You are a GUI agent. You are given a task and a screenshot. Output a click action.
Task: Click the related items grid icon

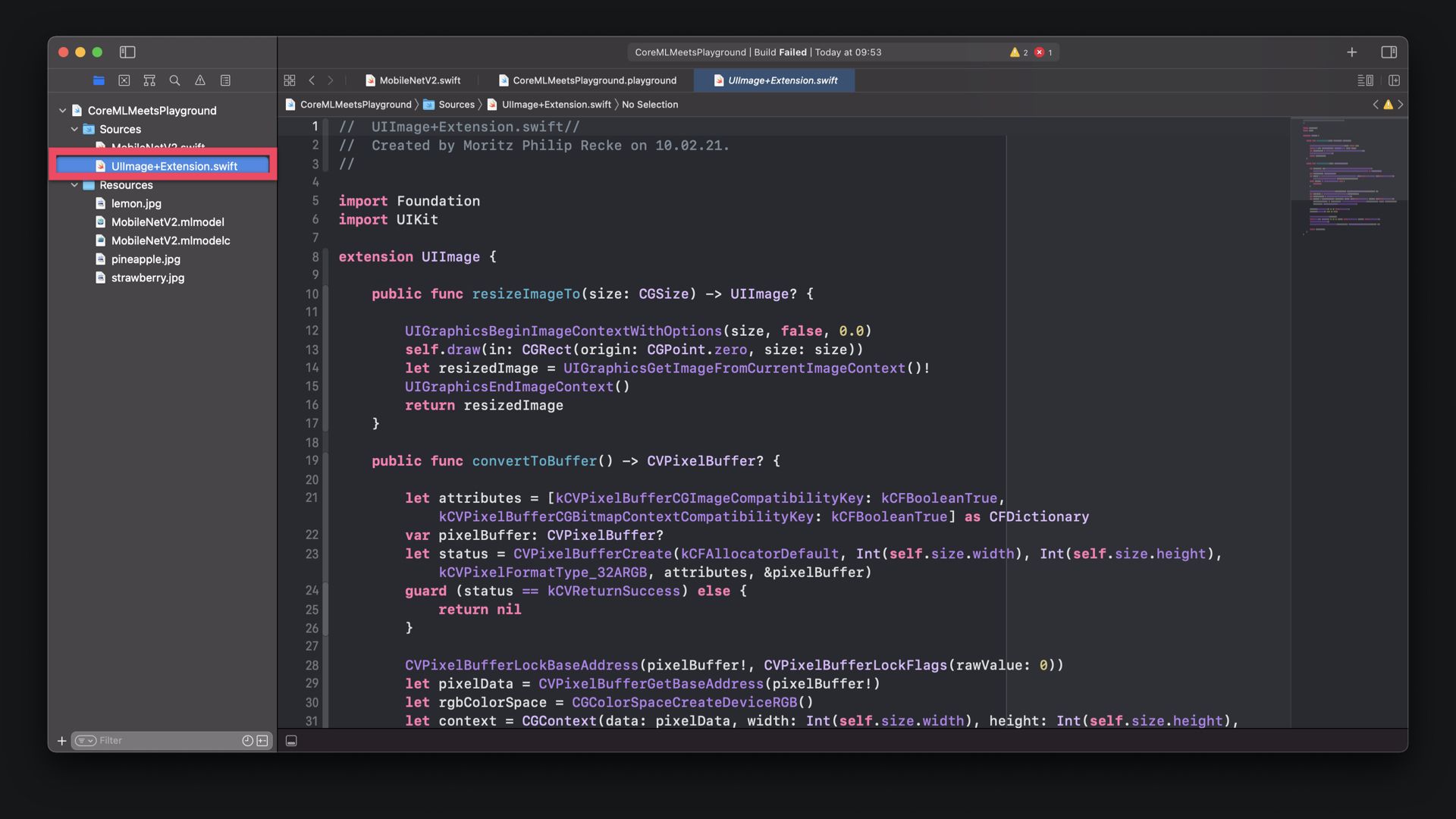pyautogui.click(x=290, y=80)
